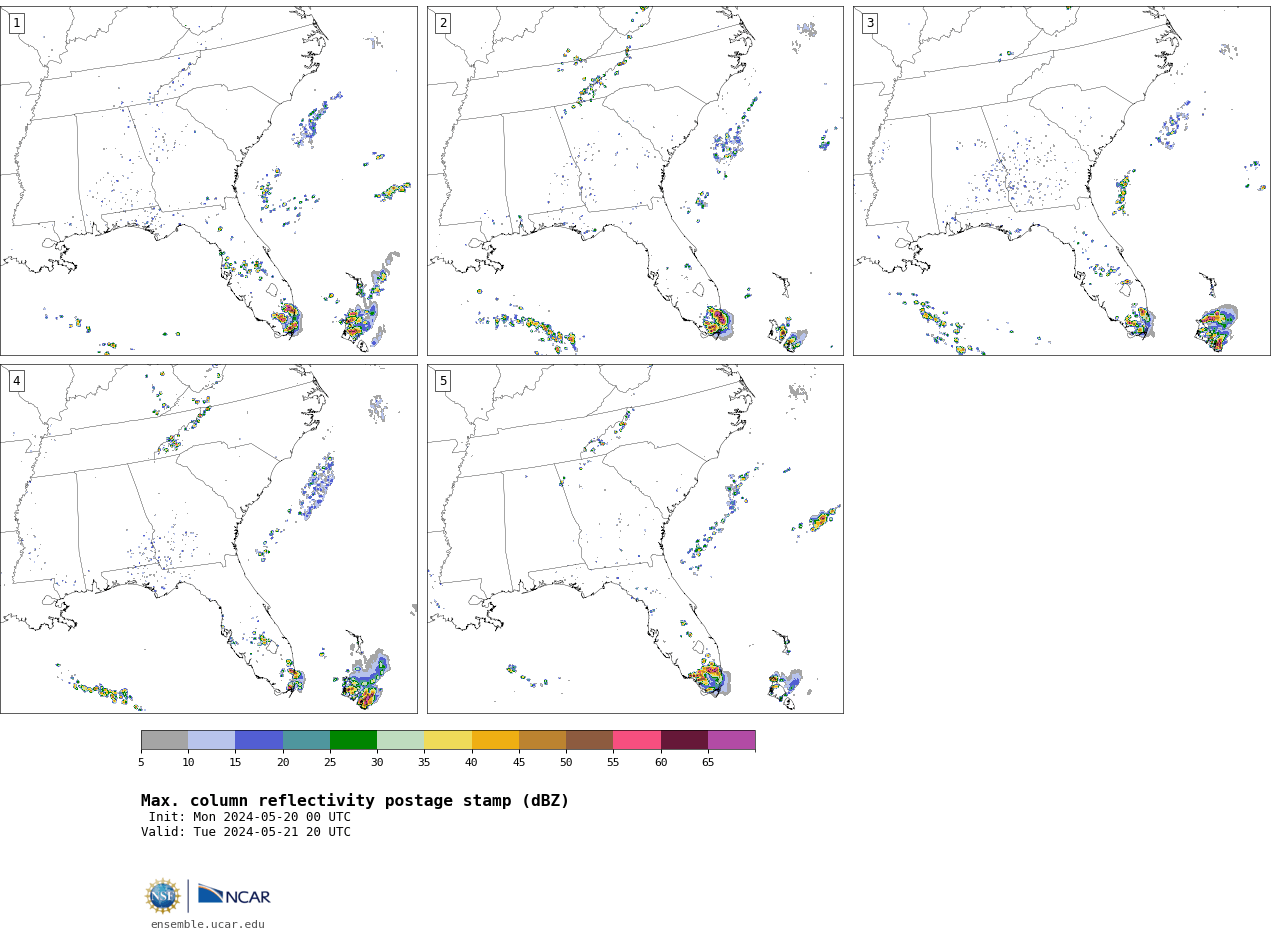Open ensemble member 3 reflectivity map
Screen dimensions: 1280x936
[1062, 181]
